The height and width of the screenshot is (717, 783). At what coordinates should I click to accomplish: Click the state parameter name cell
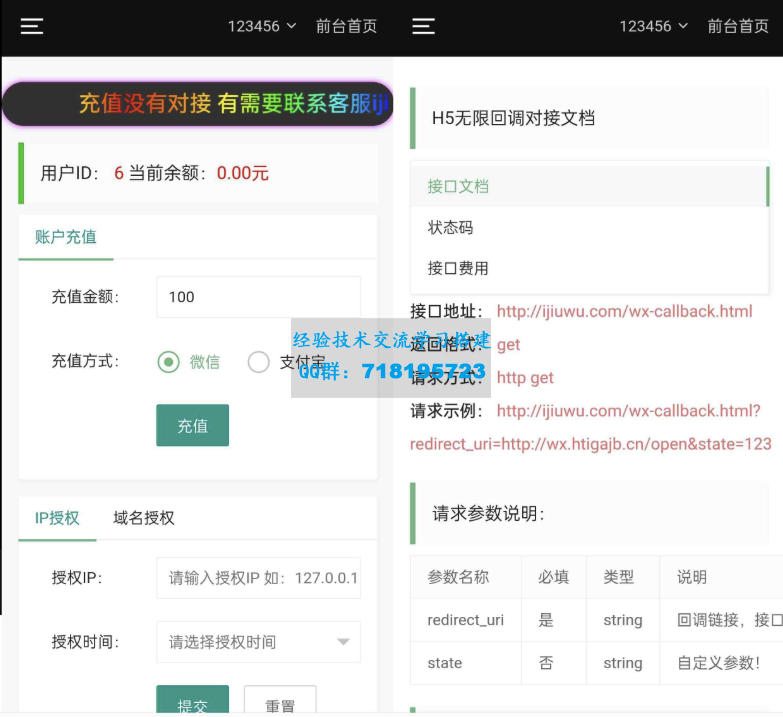tap(465, 663)
